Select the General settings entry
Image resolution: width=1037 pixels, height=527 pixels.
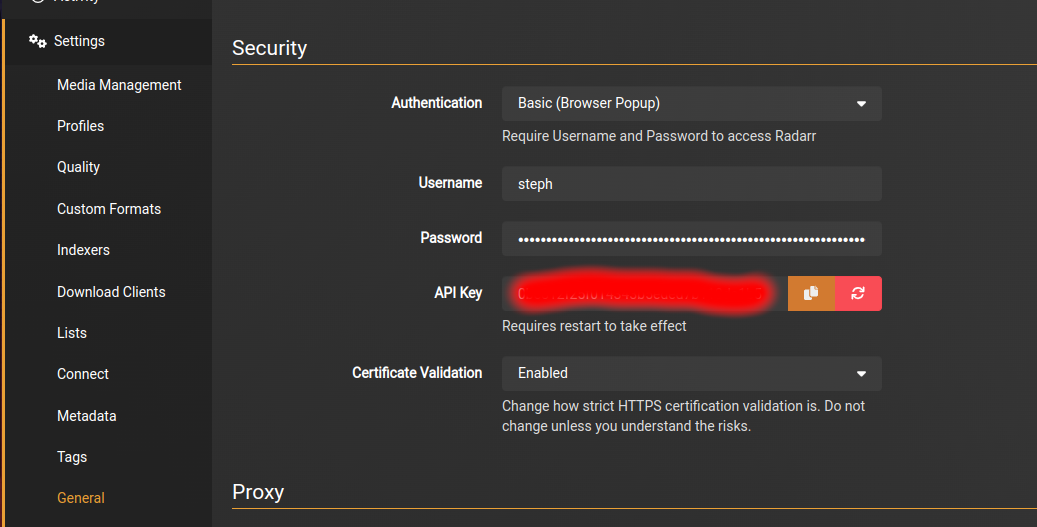(x=81, y=498)
